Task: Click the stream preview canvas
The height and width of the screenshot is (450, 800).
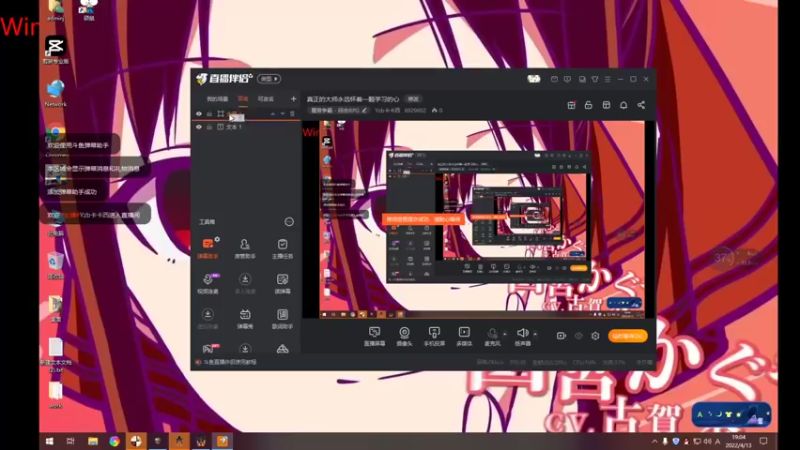Action: pos(479,219)
